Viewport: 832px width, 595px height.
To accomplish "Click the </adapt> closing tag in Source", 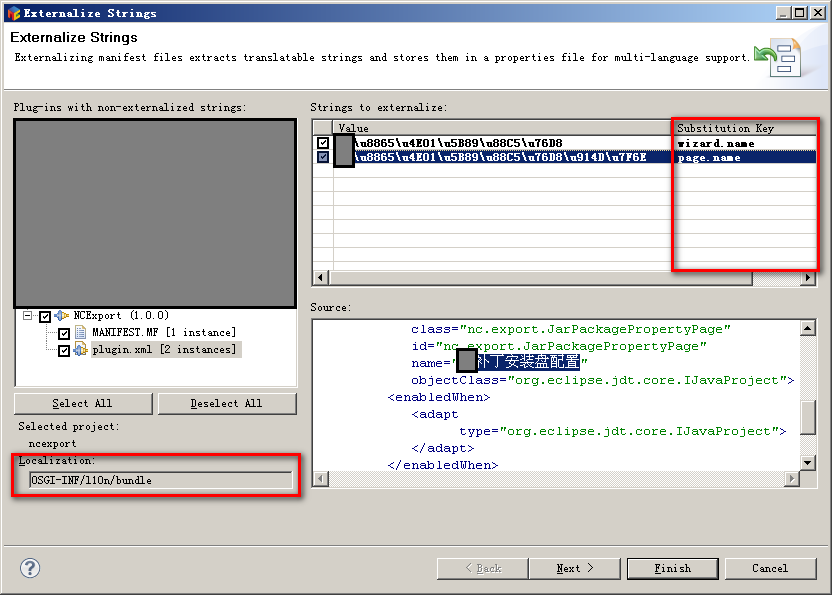I will tap(443, 449).
